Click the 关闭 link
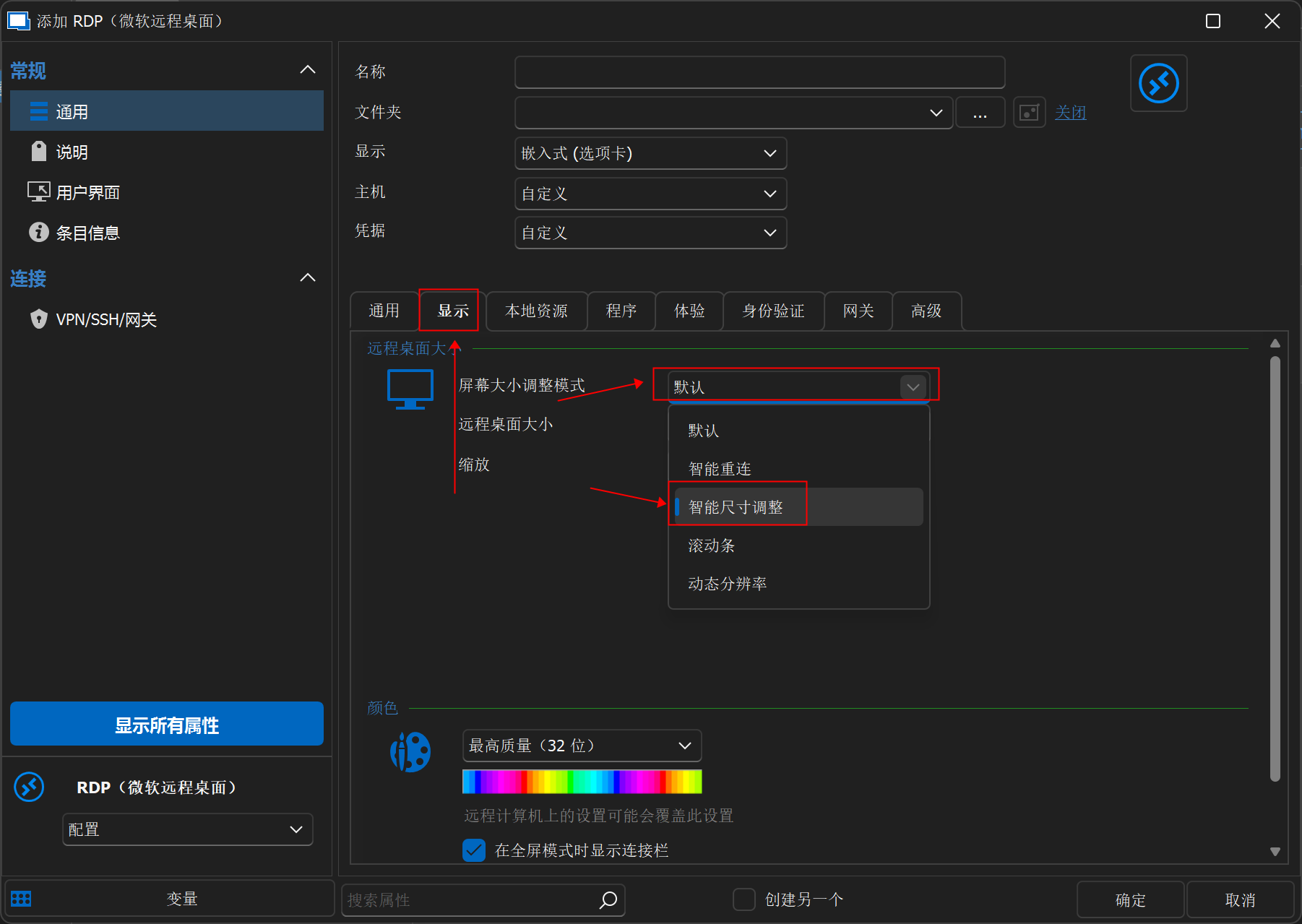The image size is (1302, 924). pos(1070,113)
